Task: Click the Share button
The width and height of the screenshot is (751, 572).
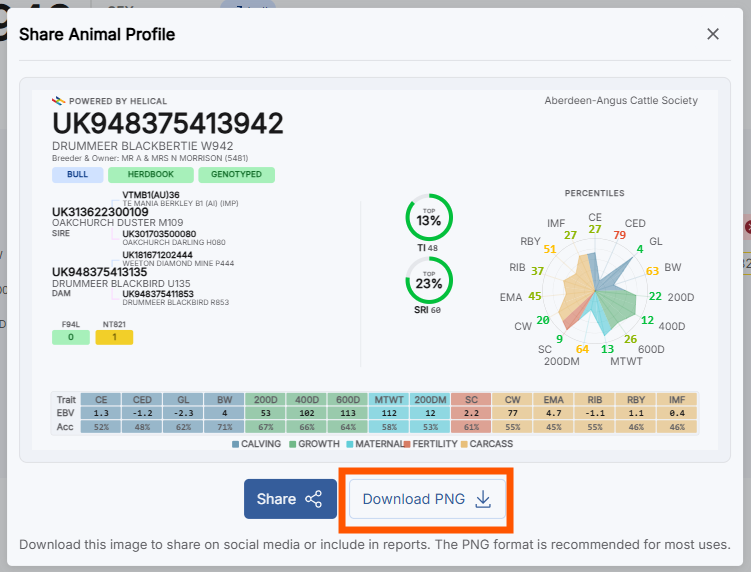Action: (x=290, y=499)
